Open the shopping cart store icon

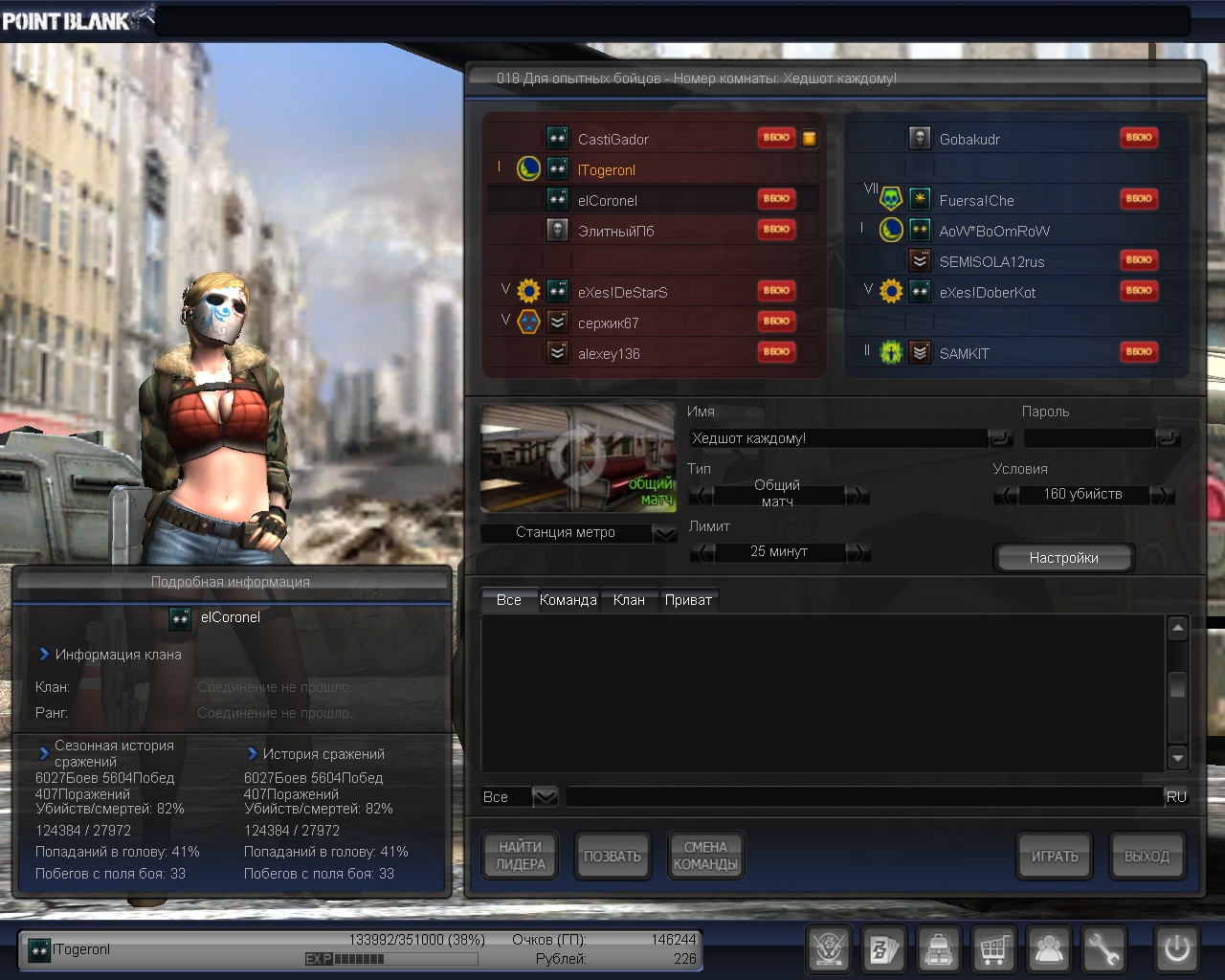pos(993,949)
